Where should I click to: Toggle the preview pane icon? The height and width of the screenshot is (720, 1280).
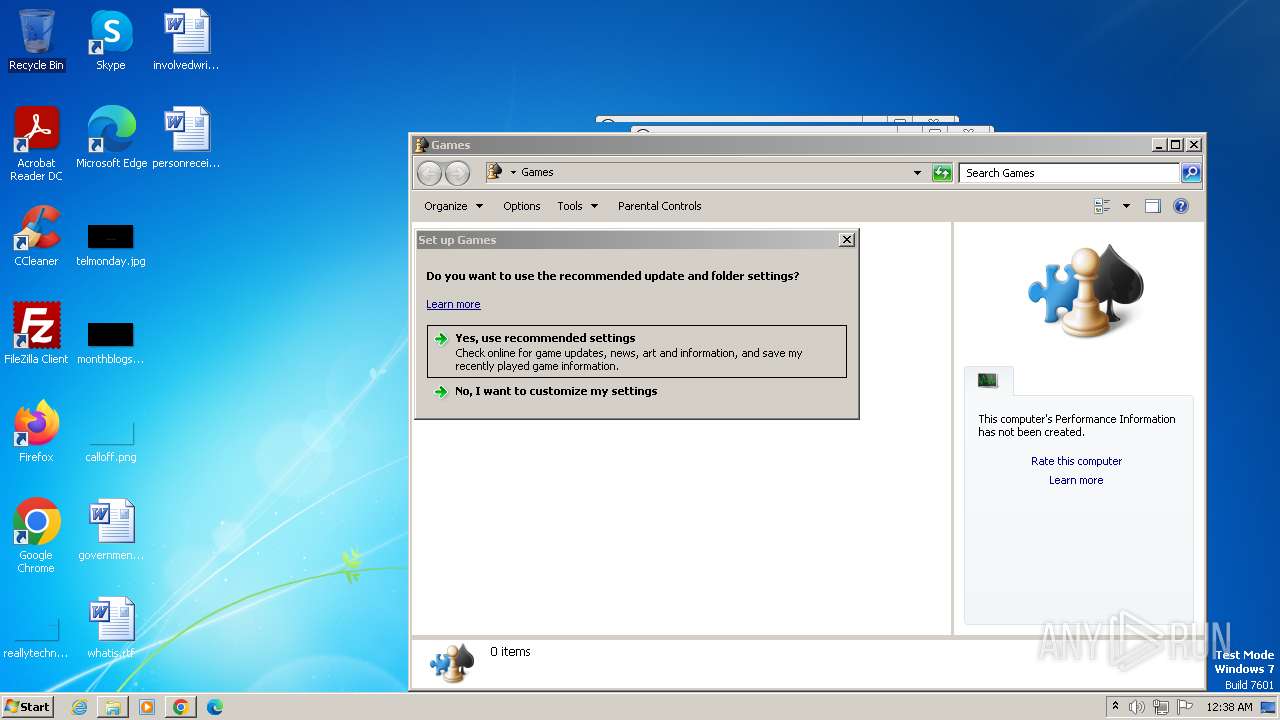click(x=1152, y=206)
